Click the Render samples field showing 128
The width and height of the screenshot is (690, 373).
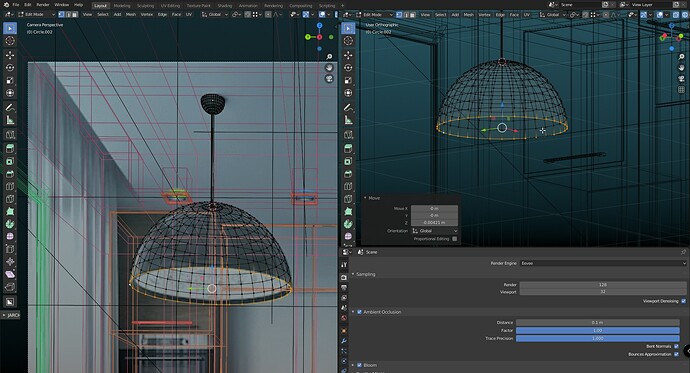(x=603, y=285)
